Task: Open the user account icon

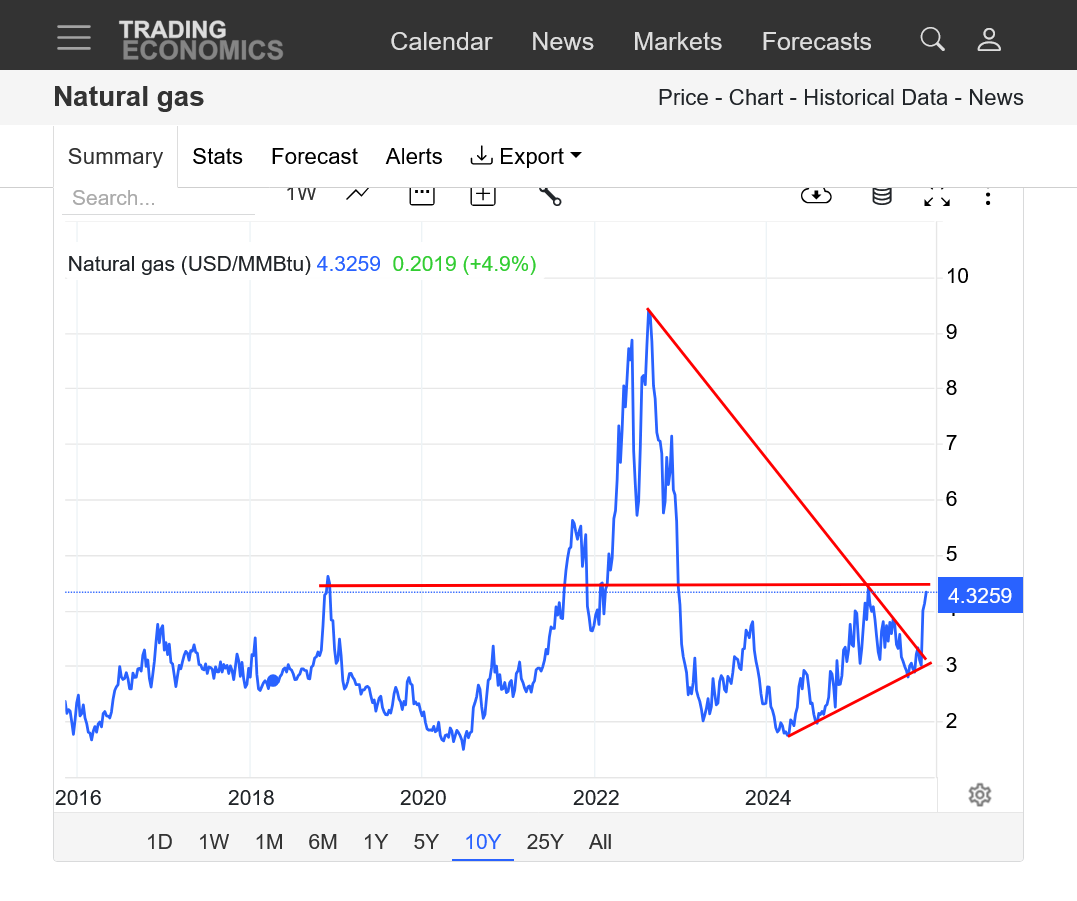Action: click(989, 40)
